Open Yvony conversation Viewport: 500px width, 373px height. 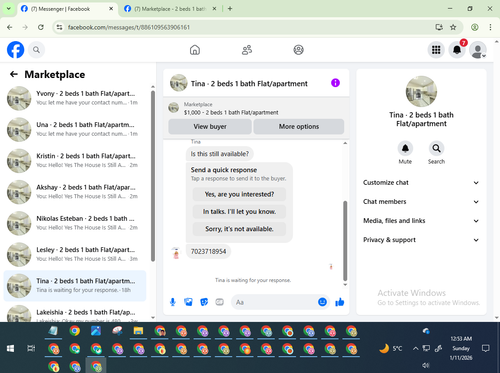click(75, 98)
